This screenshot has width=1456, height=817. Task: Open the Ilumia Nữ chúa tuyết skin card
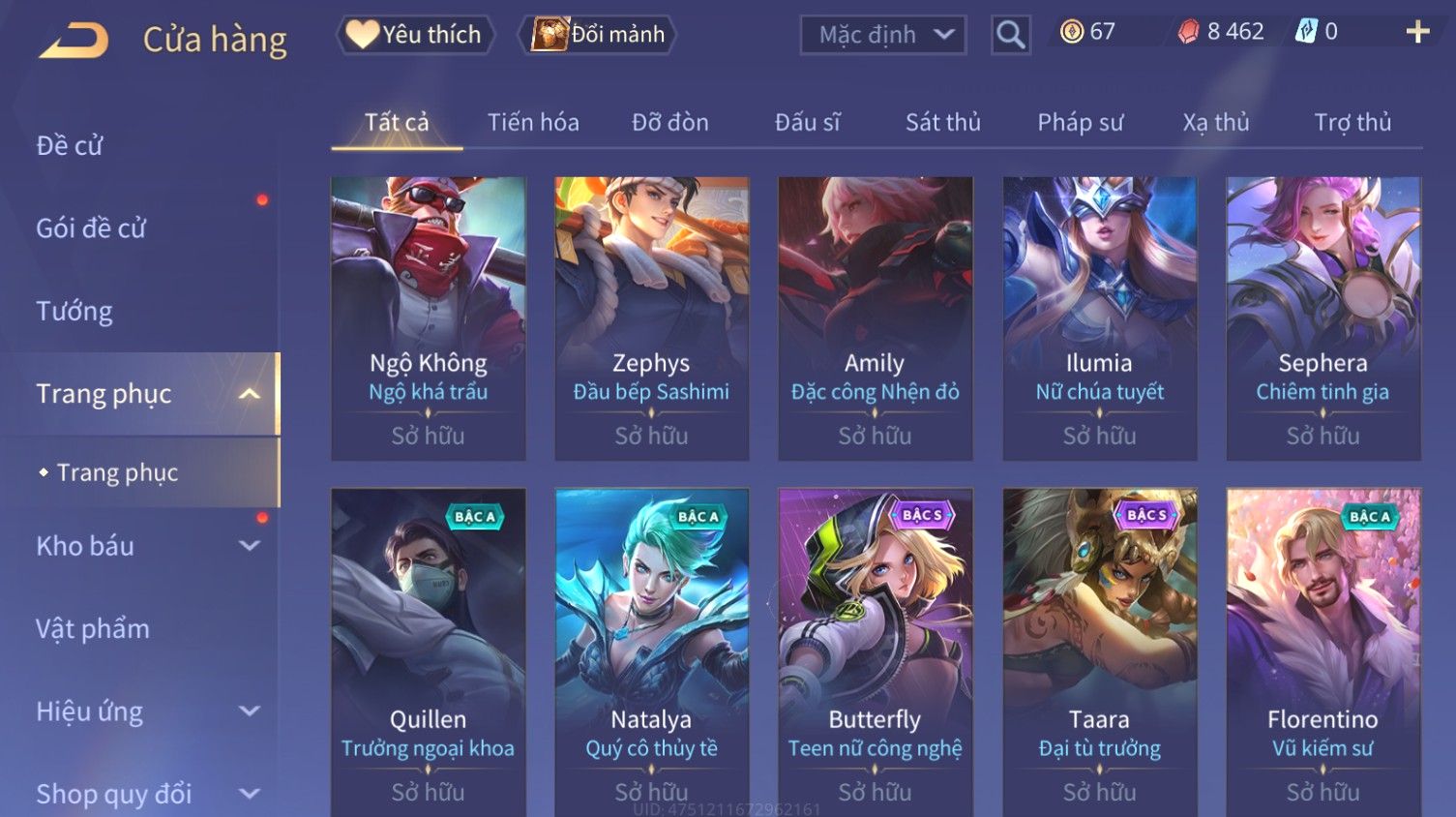pos(1099,318)
